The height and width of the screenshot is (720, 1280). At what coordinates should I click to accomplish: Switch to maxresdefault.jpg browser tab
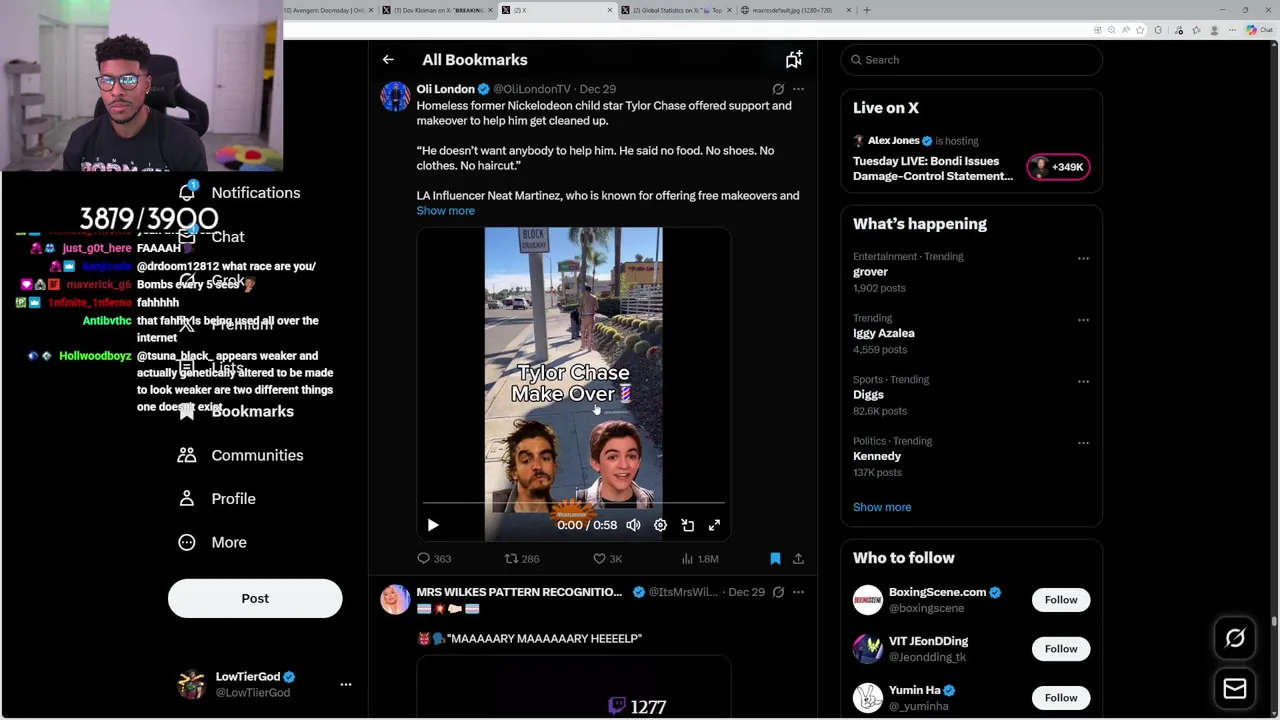pyautogui.click(x=796, y=10)
